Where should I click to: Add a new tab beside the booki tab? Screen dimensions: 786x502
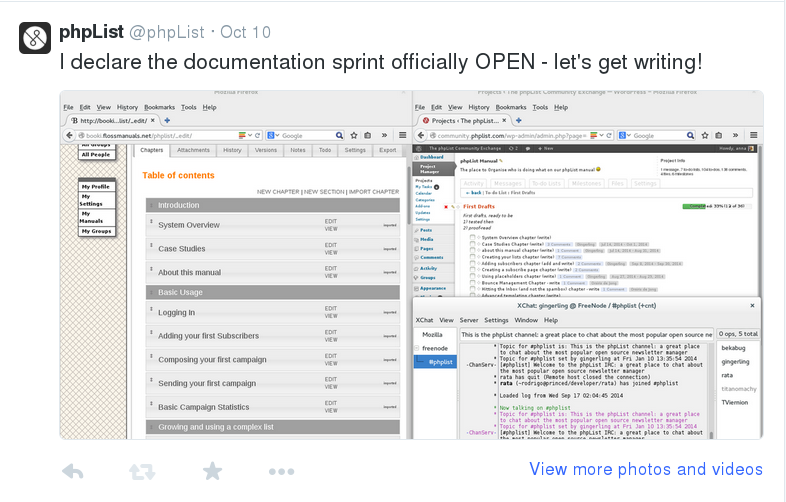pyautogui.click(x=167, y=120)
